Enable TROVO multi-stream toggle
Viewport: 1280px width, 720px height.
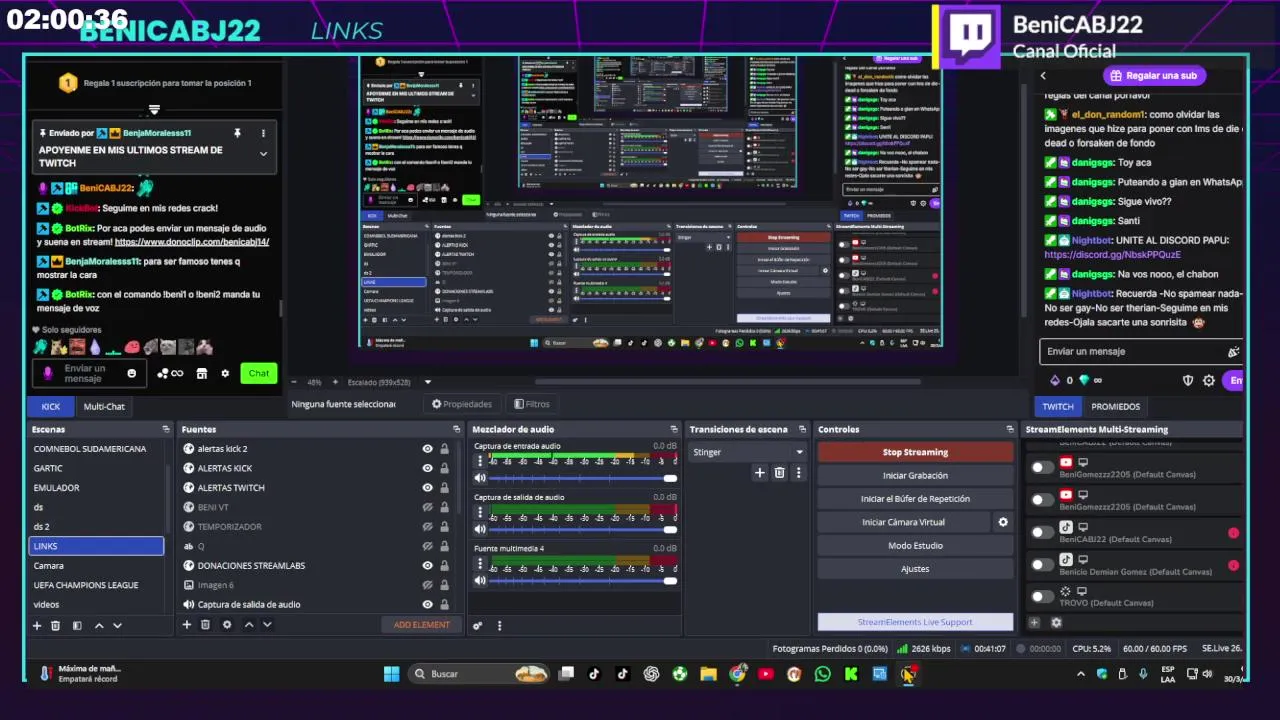pyautogui.click(x=1042, y=596)
